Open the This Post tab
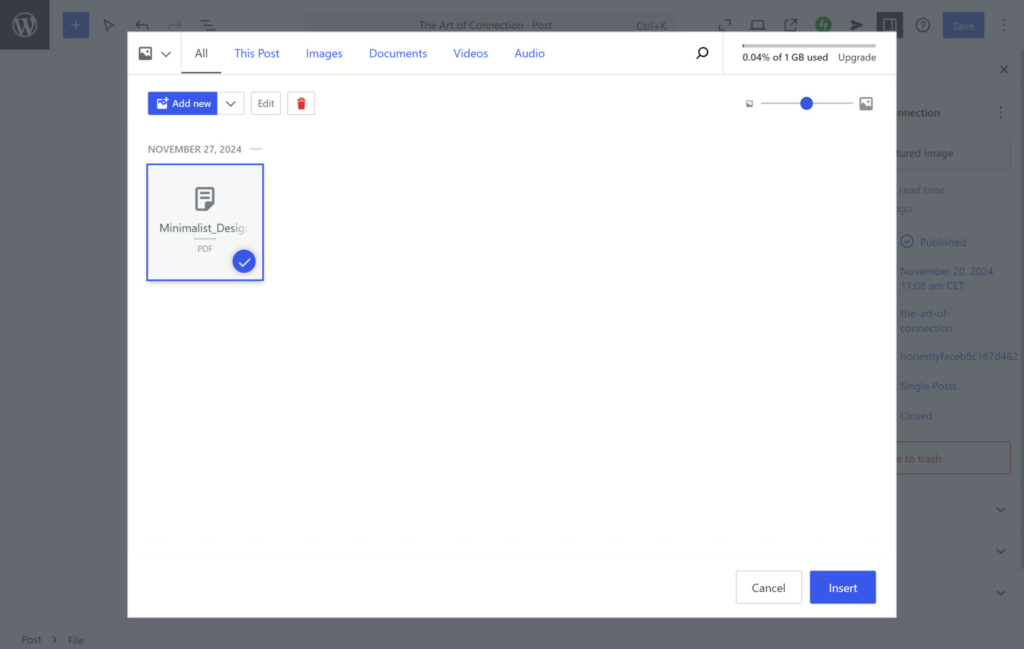The width and height of the screenshot is (1024, 649). (257, 54)
